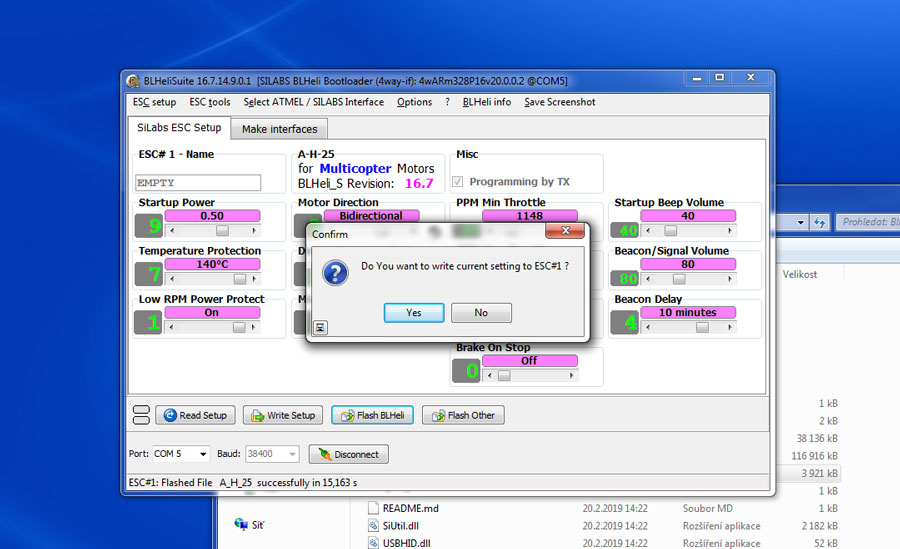Click Read Setup button's blue refresh icon
Image resolution: width=900 pixels, height=549 pixels.
[170, 415]
